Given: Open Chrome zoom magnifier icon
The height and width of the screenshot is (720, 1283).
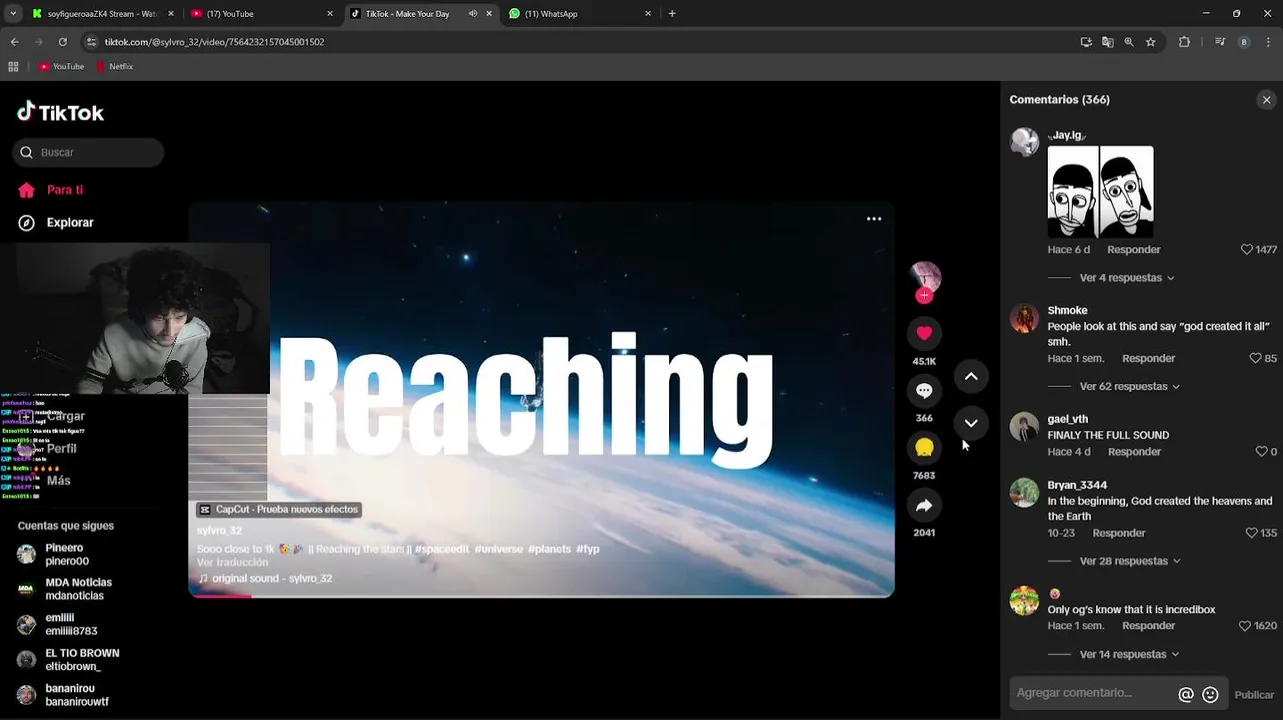Looking at the screenshot, I should pos(1129,42).
